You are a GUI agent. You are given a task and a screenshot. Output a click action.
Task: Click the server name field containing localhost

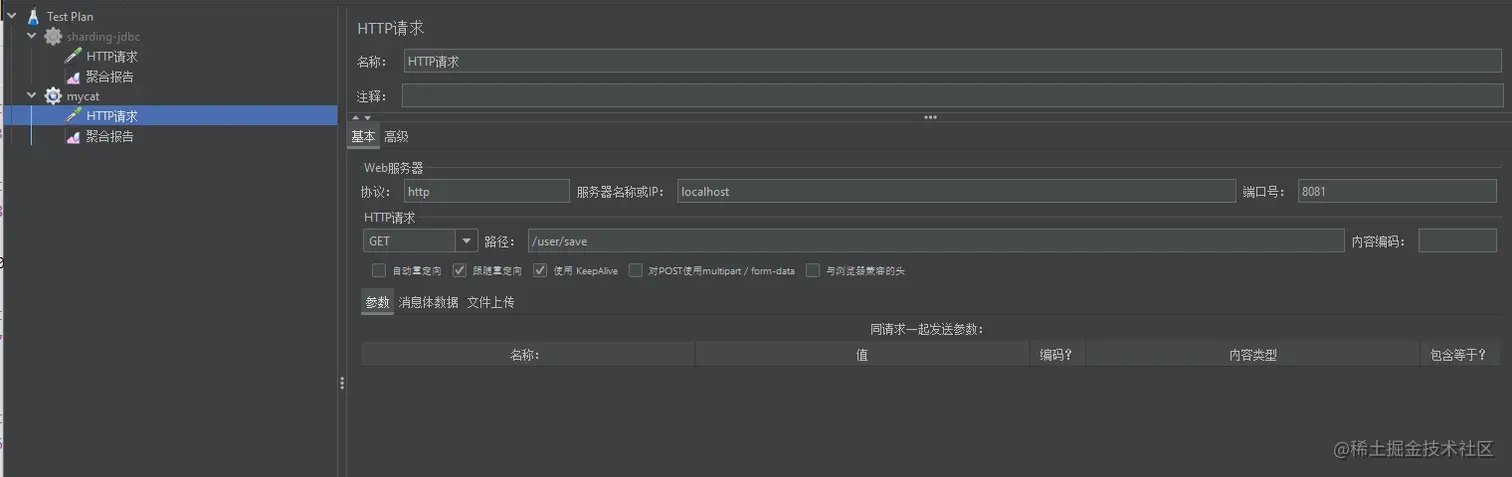point(956,191)
